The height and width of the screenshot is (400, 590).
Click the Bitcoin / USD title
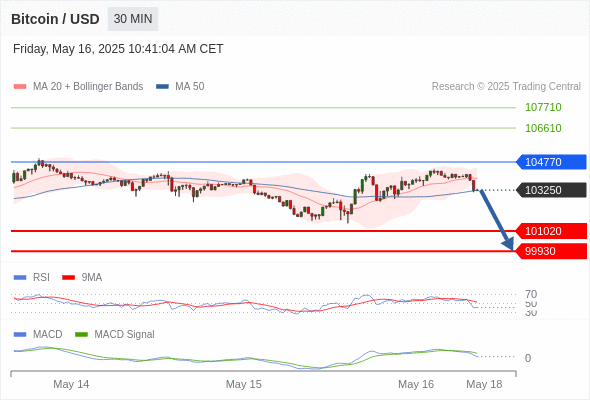tap(55, 19)
